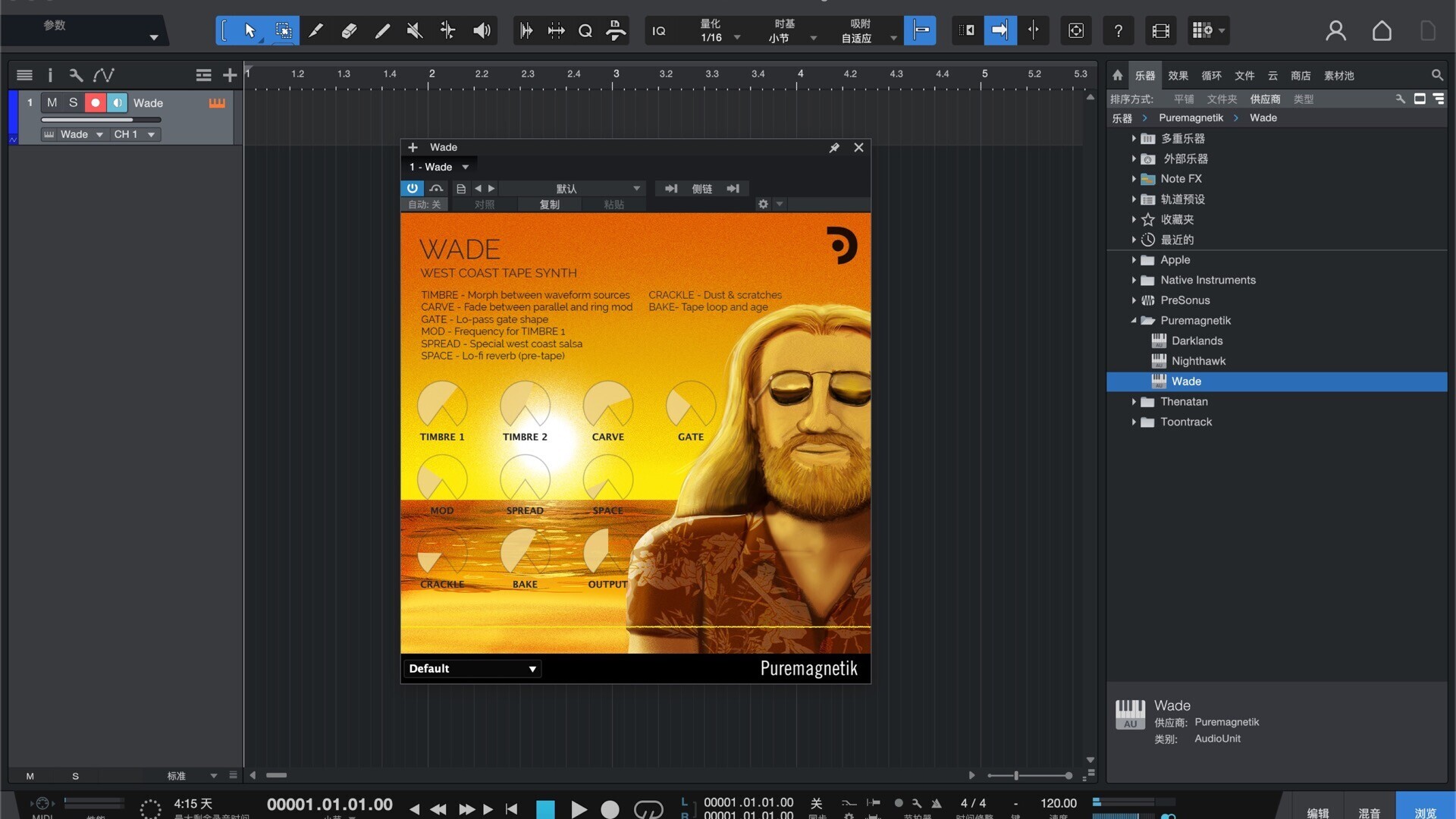The image size is (1456, 819).
Task: Toggle the Wade plugin power button
Action: tap(412, 188)
